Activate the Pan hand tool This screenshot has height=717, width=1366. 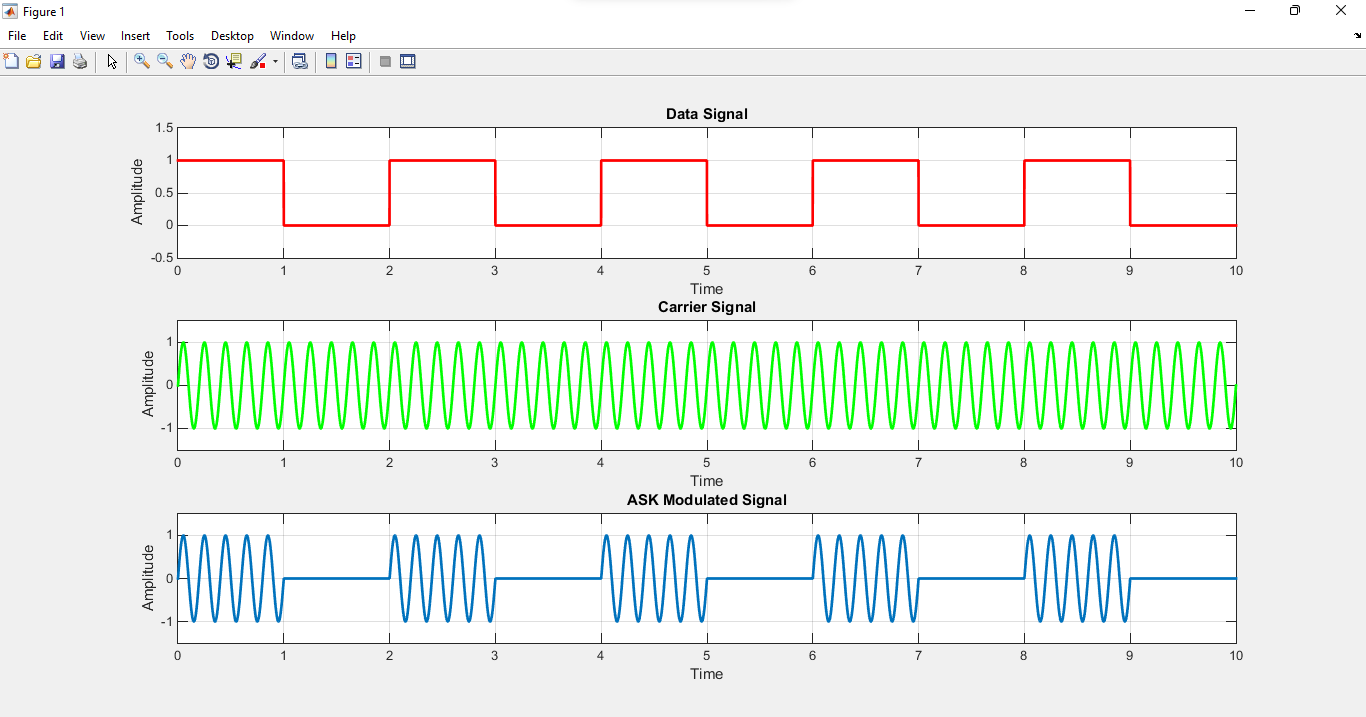point(188,62)
